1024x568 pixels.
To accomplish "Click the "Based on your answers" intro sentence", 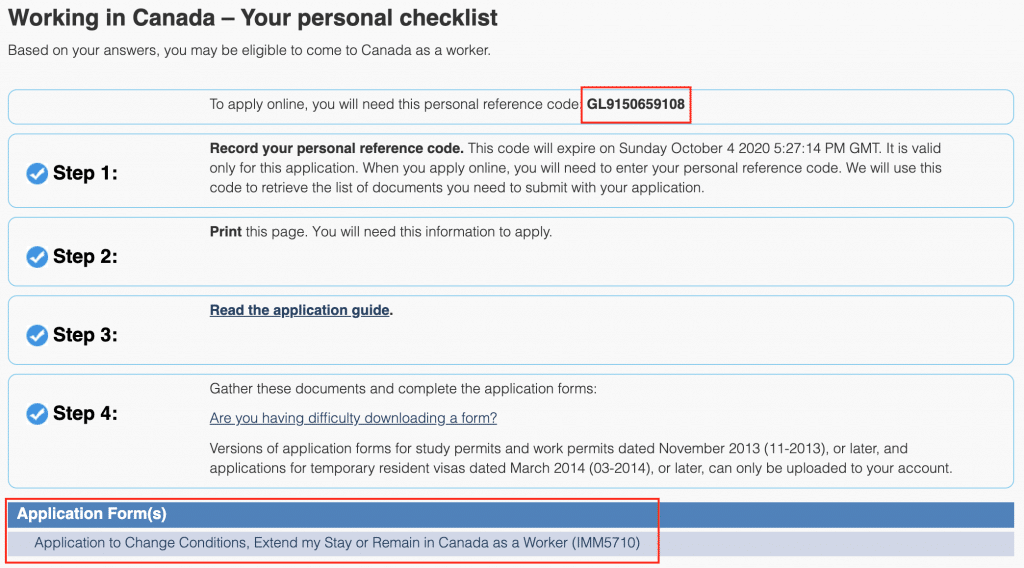I will click(249, 50).
